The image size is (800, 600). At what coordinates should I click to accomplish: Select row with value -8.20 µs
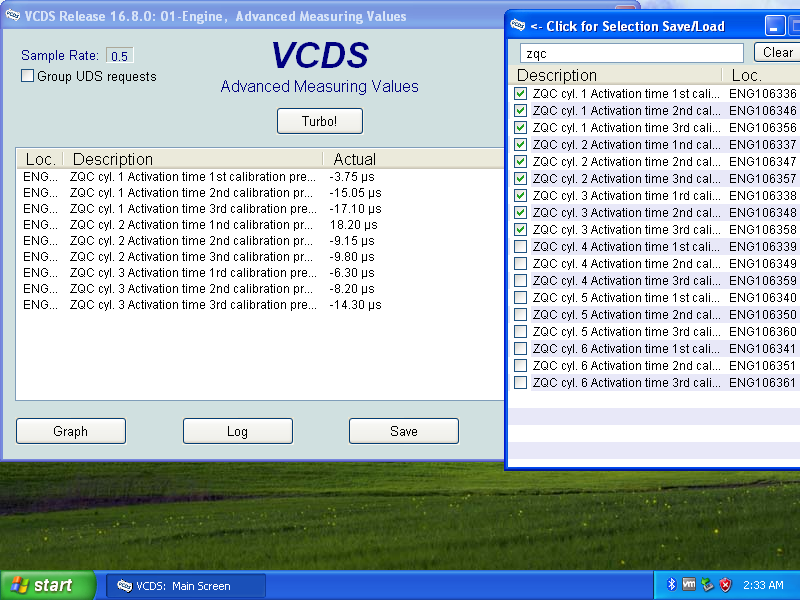260,288
